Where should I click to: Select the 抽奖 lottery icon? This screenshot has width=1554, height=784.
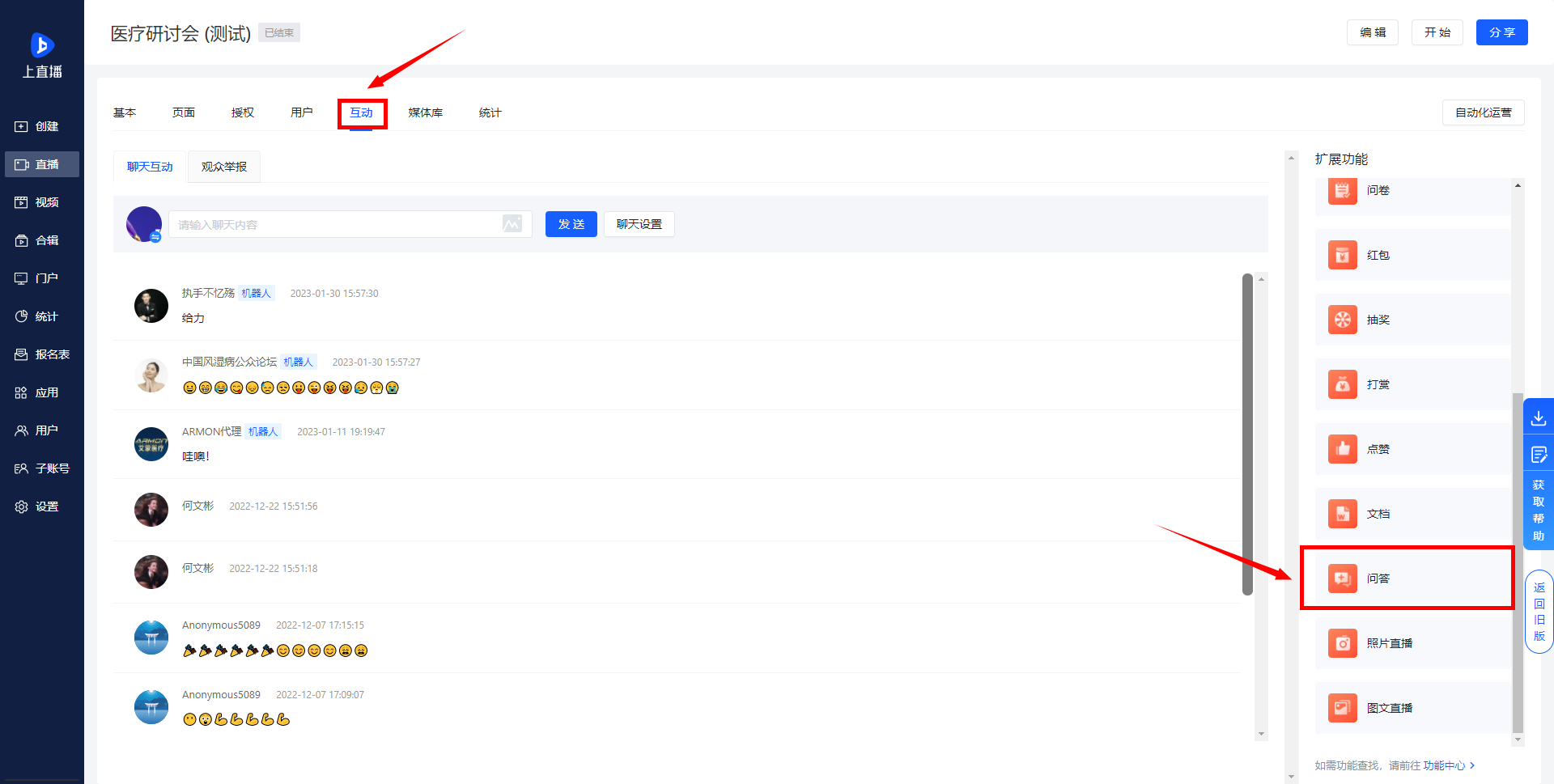tap(1342, 320)
